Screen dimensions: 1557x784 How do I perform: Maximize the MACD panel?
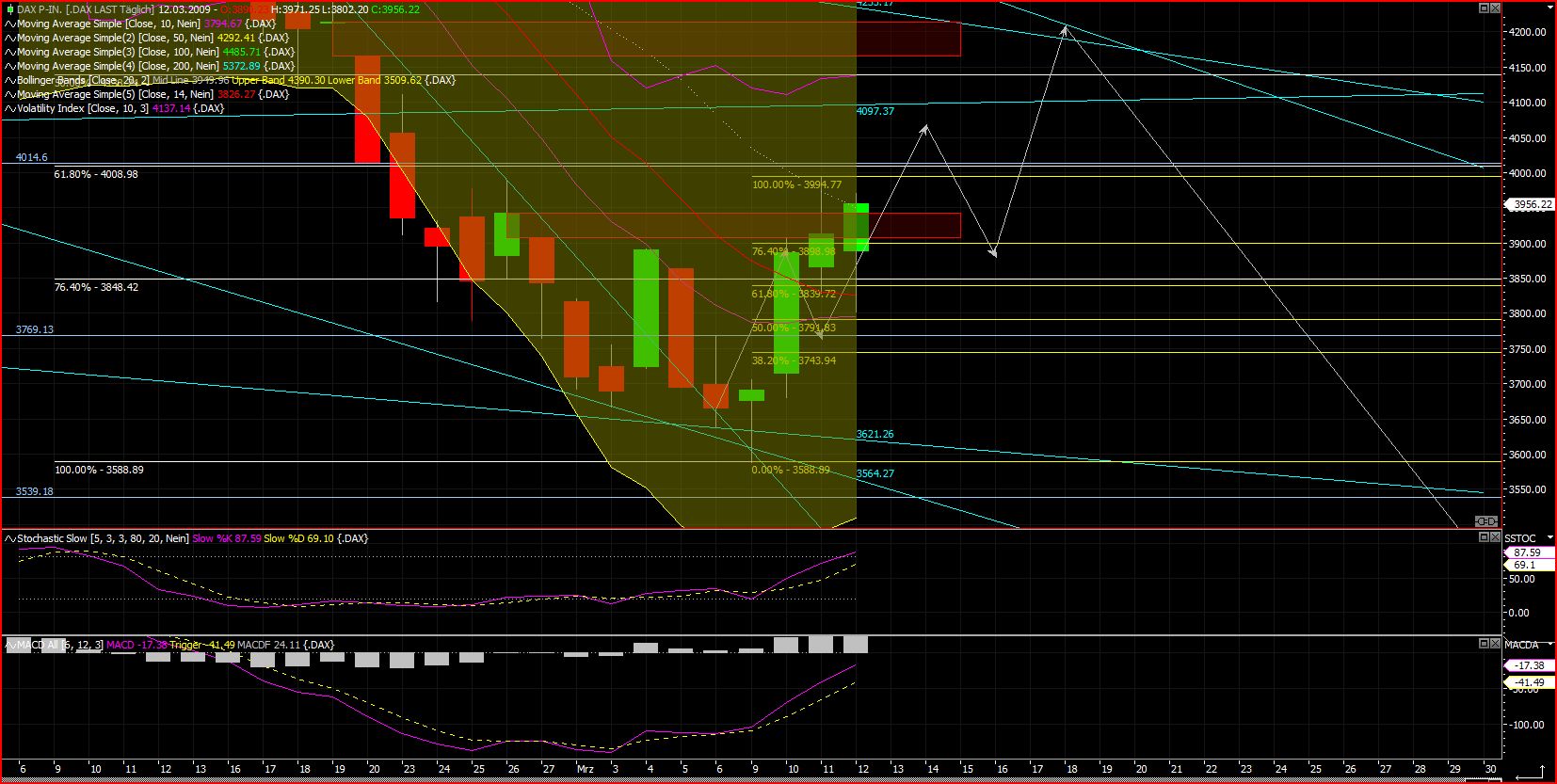coord(1484,644)
